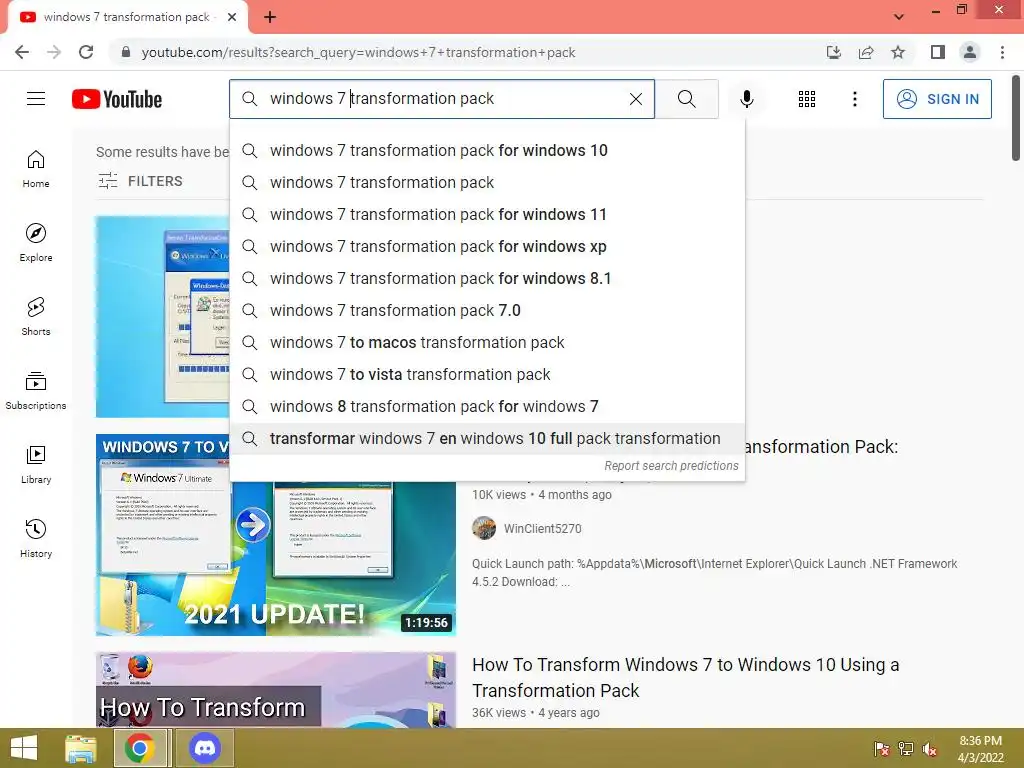Open the '2021 UPDATE!' video thumbnail
1024x768 pixels.
point(276,535)
